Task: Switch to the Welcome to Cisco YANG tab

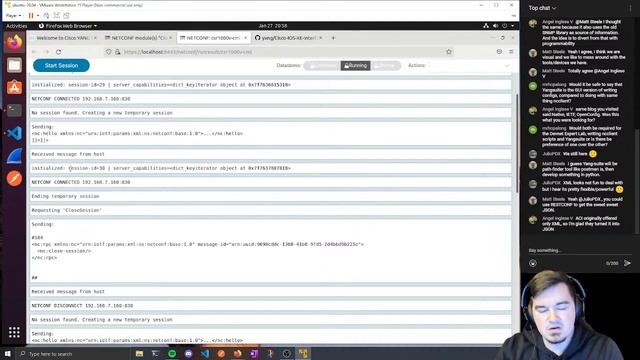Action: (63, 38)
